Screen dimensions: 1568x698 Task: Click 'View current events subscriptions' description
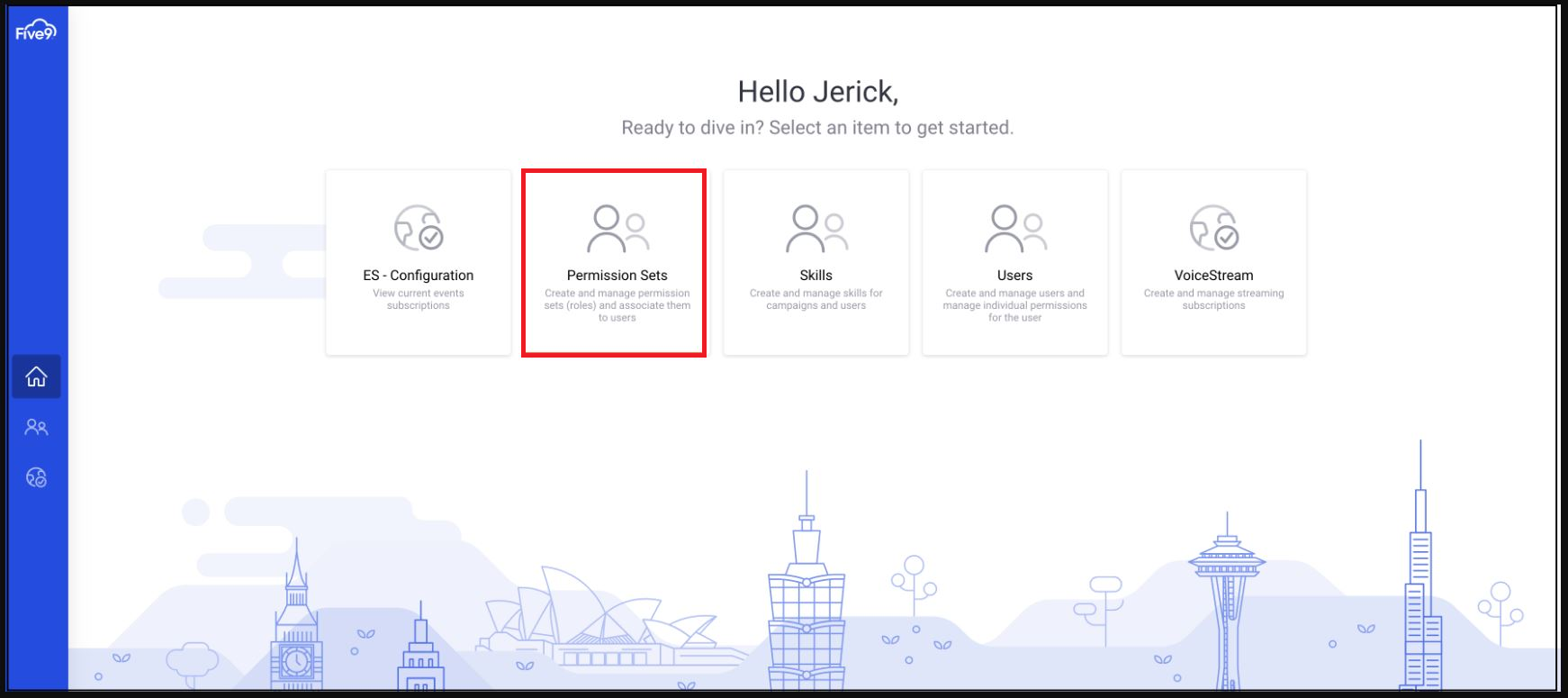[419, 299]
